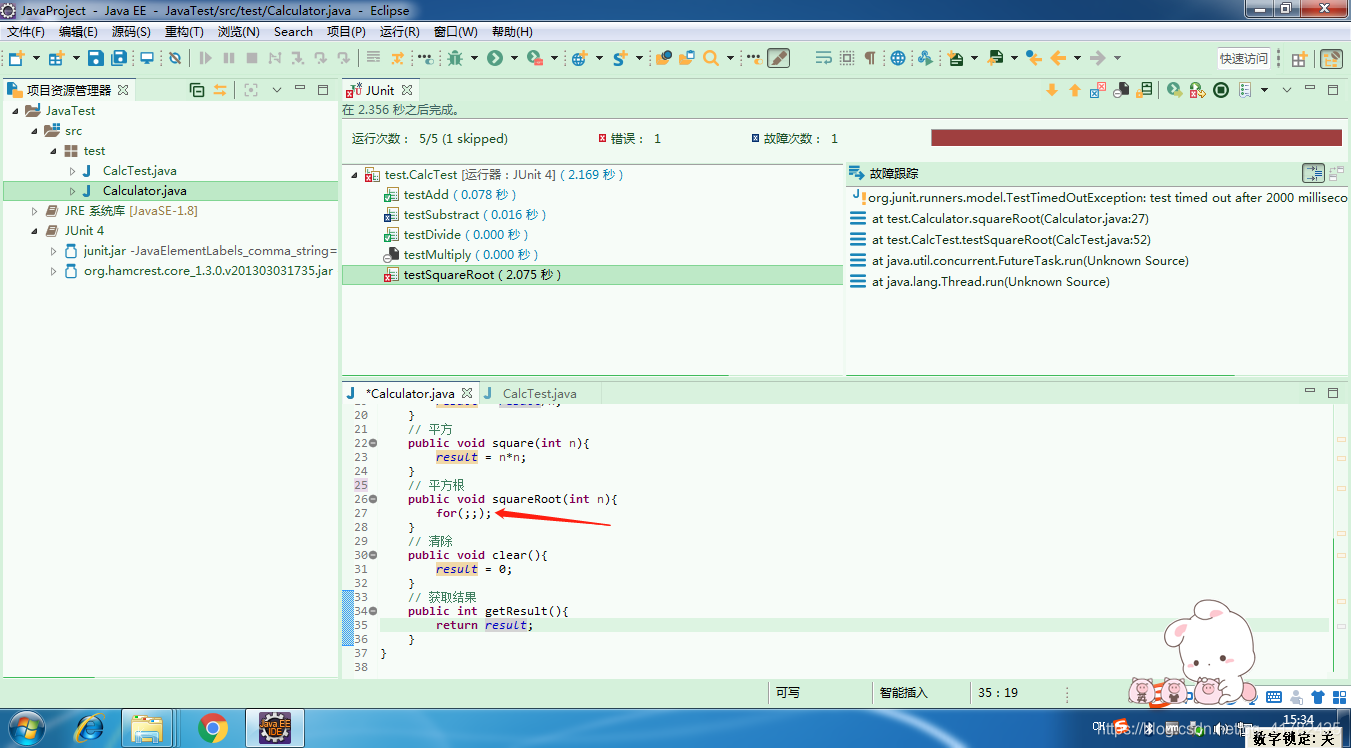The height and width of the screenshot is (748, 1351).
Task: Open the Search magnifier tool in toolbar
Action: [711, 58]
